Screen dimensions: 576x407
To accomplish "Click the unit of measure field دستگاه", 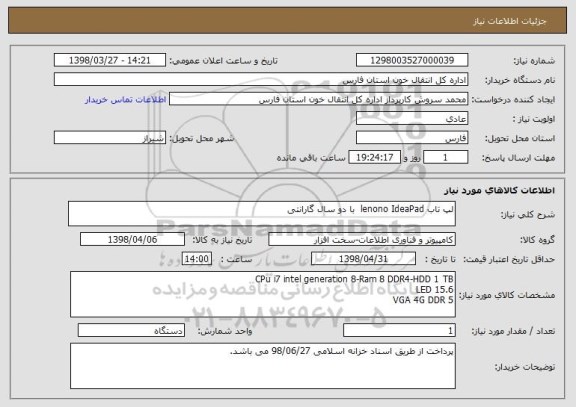I will [x=131, y=331].
